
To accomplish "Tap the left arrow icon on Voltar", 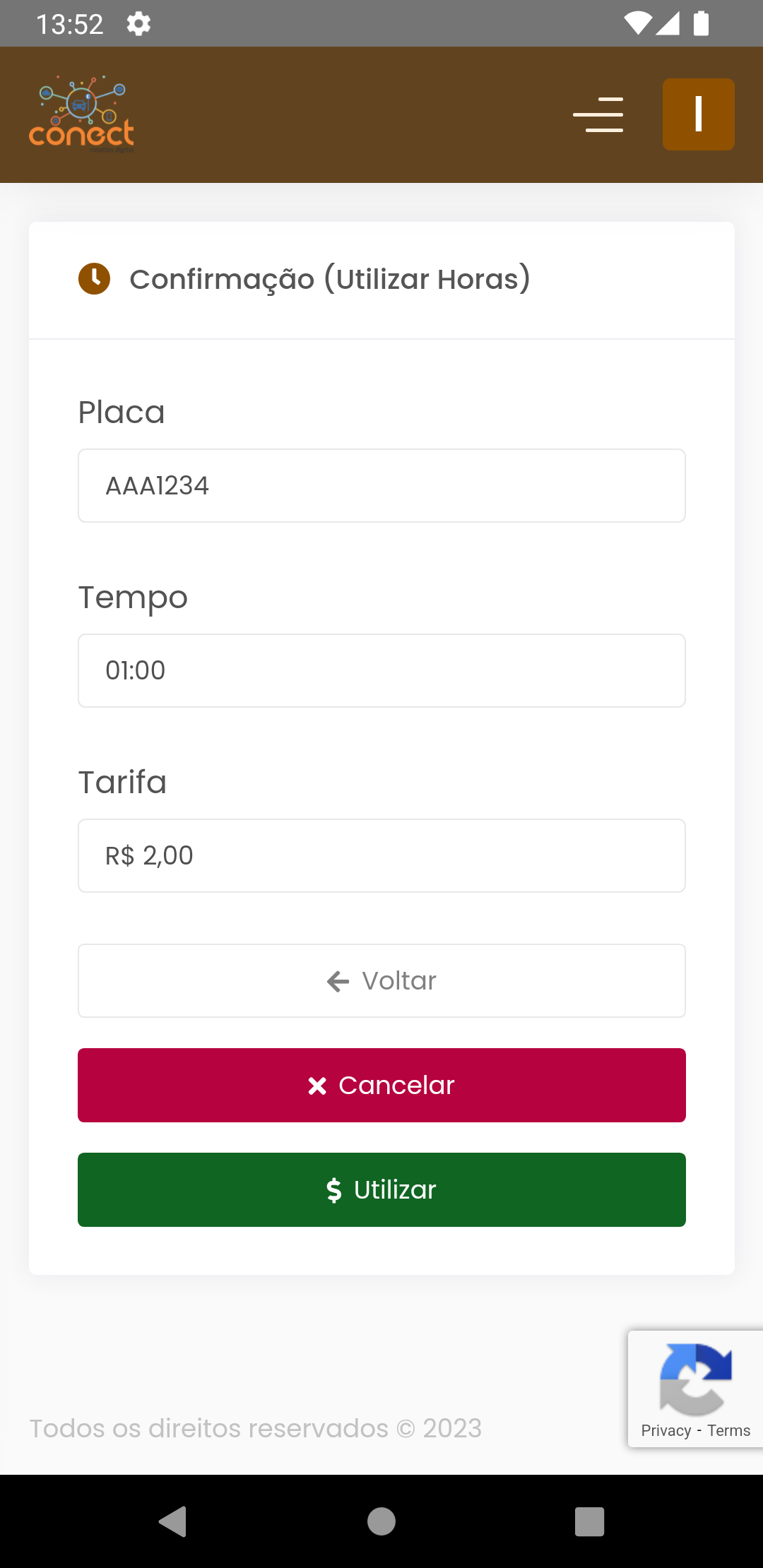I will pos(338,981).
